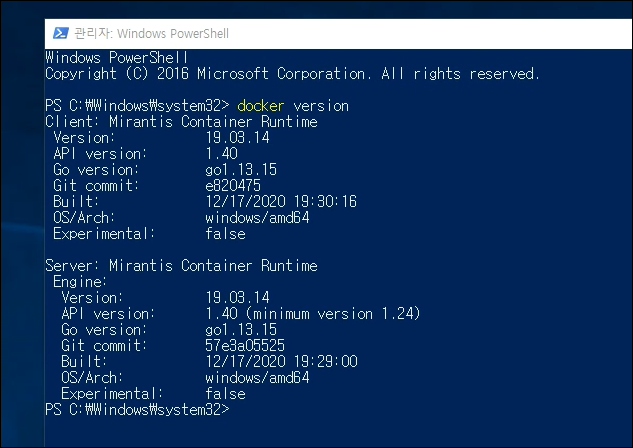
Task: Click the PowerShell icon in title bar
Action: [x=61, y=33]
